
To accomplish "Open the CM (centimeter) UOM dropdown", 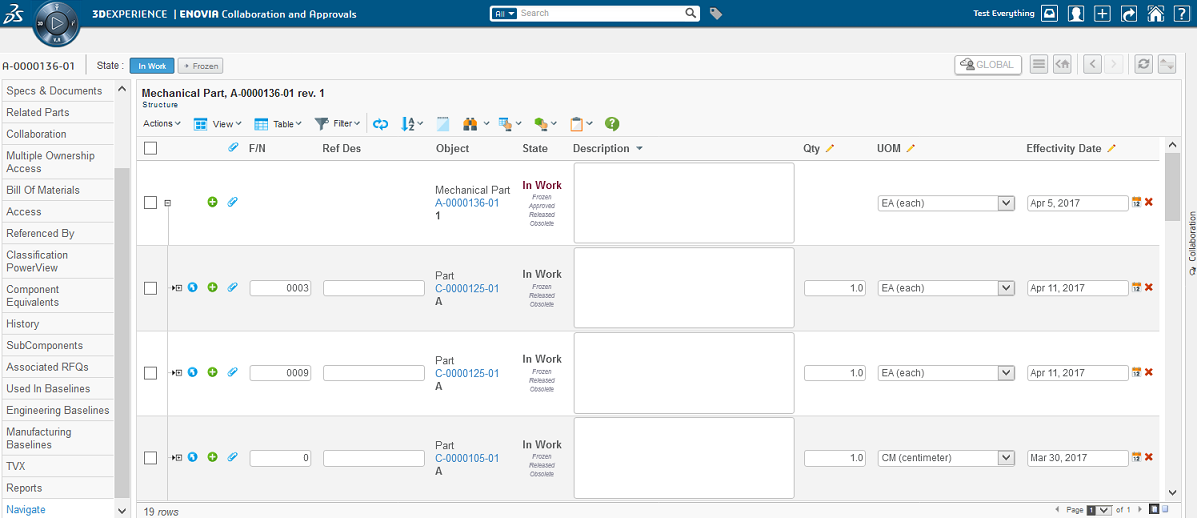I will (946, 458).
